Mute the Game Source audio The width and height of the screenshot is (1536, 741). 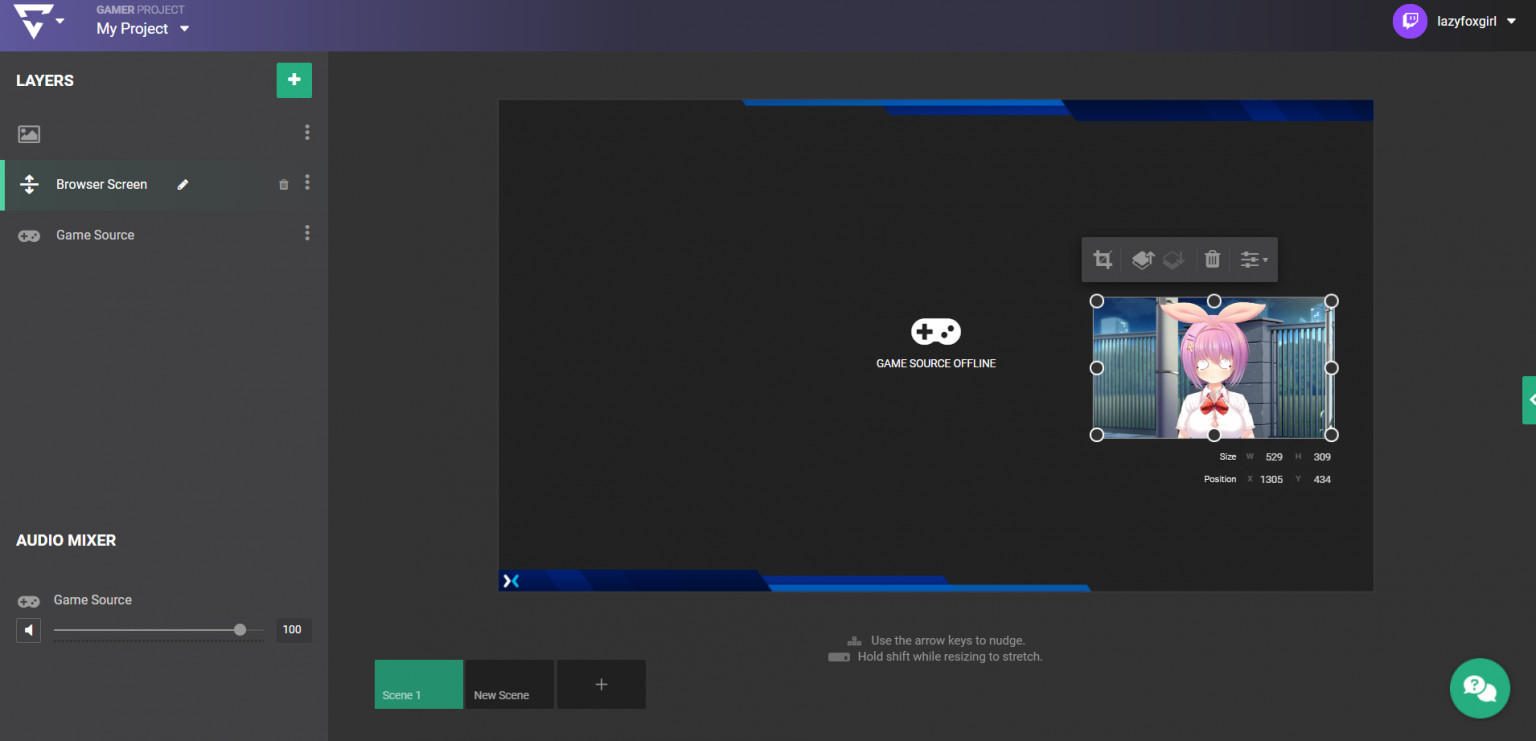(29, 630)
